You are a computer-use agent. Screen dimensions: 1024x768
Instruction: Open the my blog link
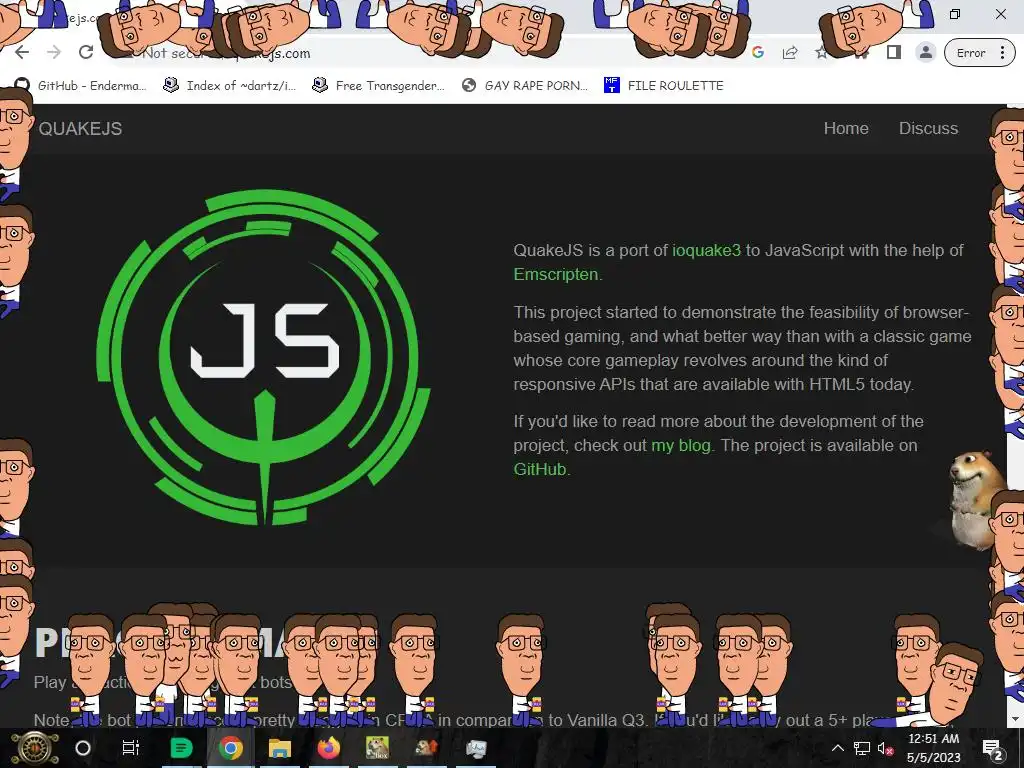point(680,445)
